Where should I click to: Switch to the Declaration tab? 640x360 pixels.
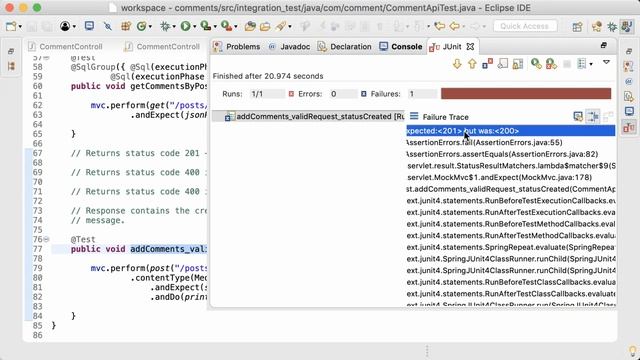[345, 47]
